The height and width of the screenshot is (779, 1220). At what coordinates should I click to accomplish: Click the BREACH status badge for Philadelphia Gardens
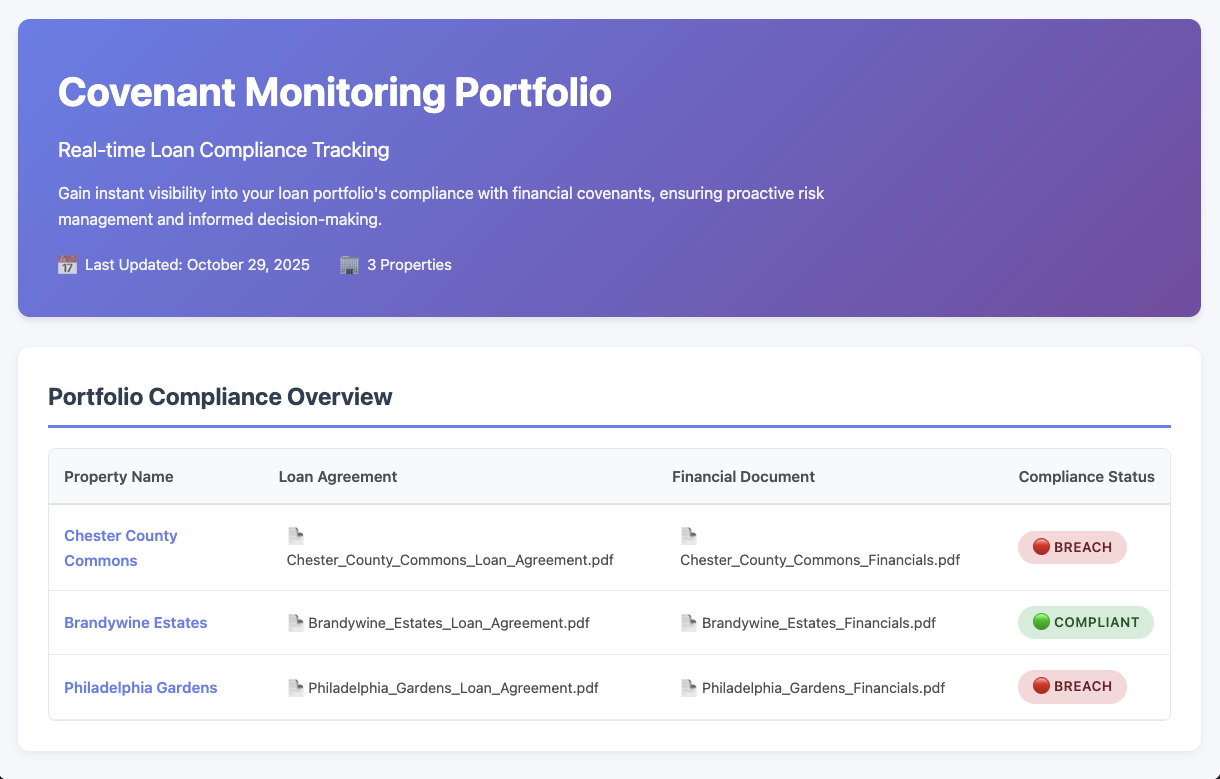point(1072,687)
